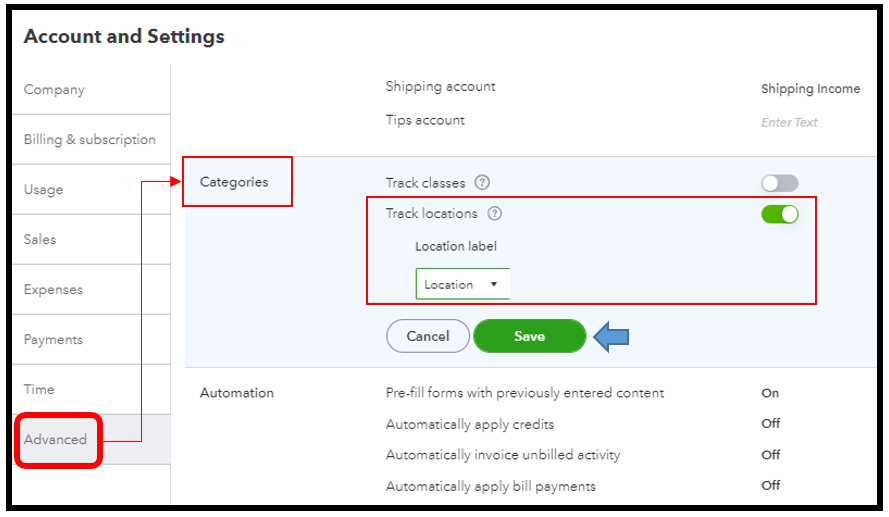
Task: Click the Tips account text field
Action: pos(789,122)
